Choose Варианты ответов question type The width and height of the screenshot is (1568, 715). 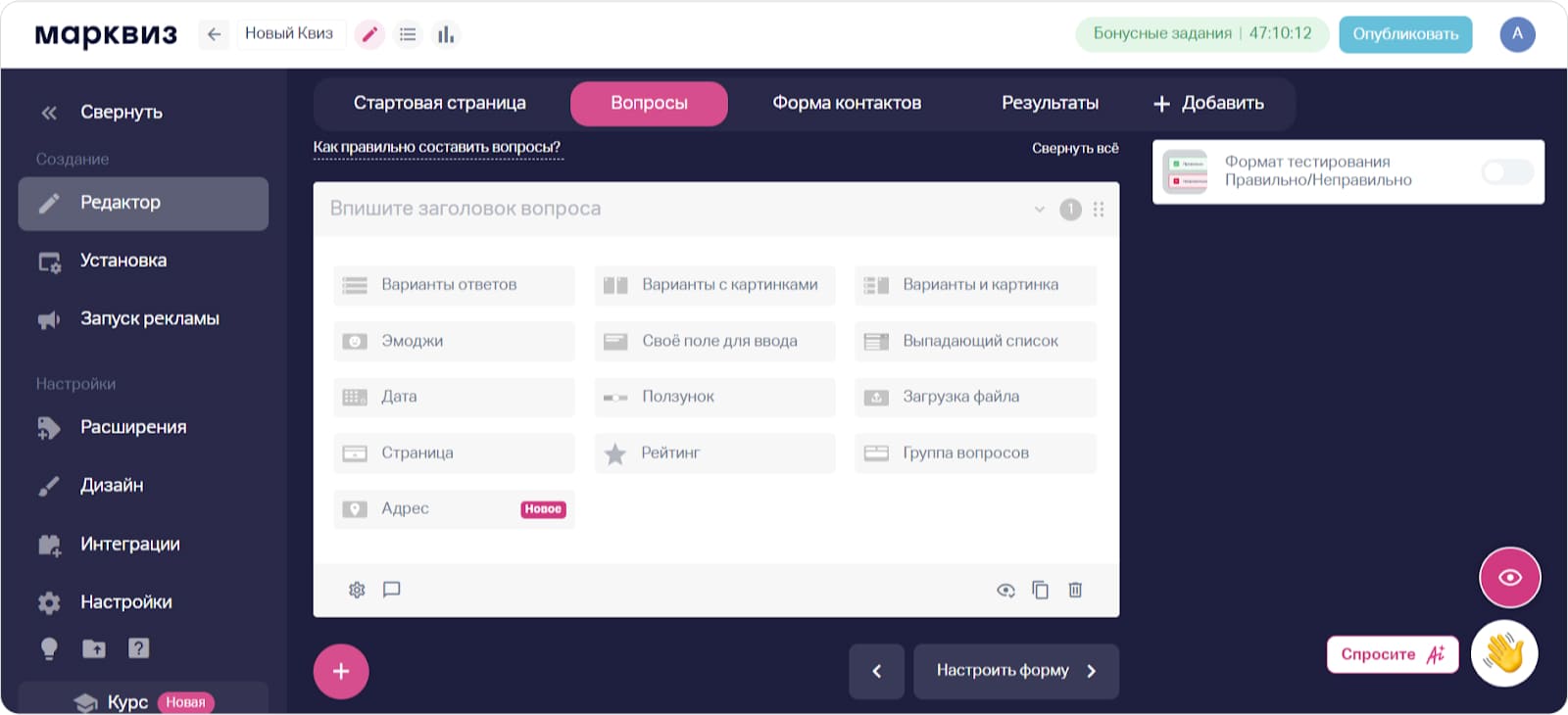coord(454,285)
